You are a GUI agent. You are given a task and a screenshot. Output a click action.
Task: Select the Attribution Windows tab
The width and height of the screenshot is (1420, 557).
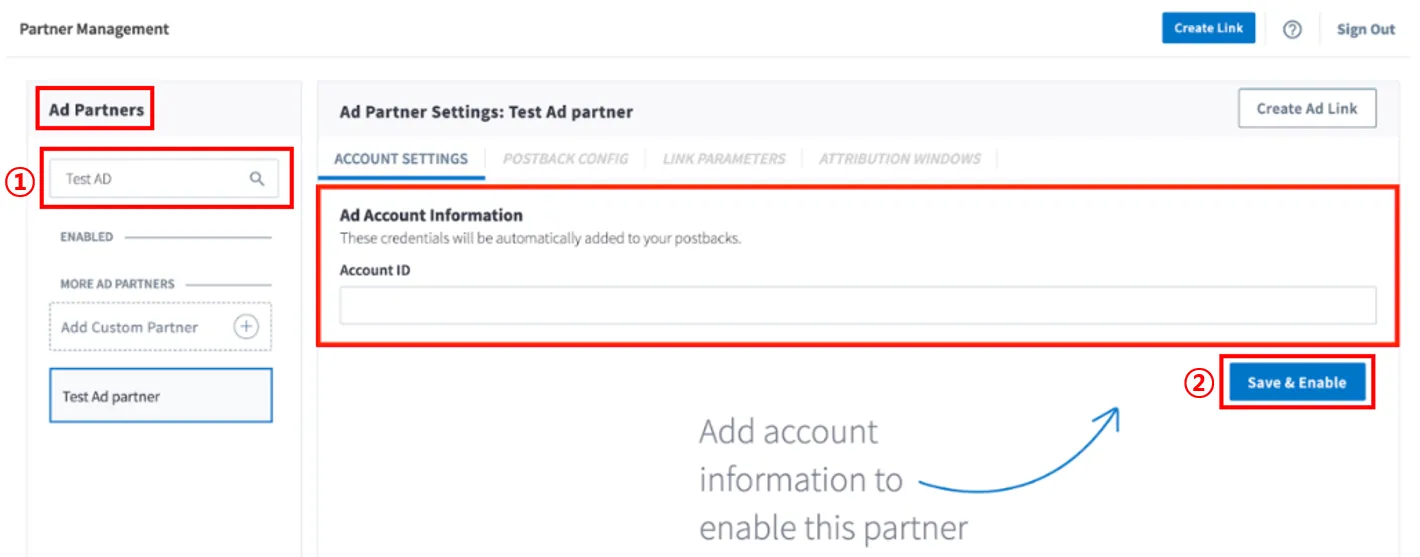pyautogui.click(x=900, y=158)
